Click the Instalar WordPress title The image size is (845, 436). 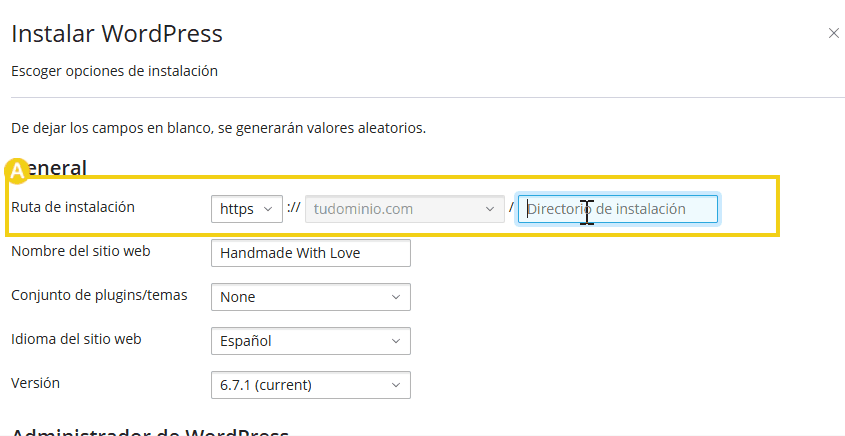[x=117, y=33]
